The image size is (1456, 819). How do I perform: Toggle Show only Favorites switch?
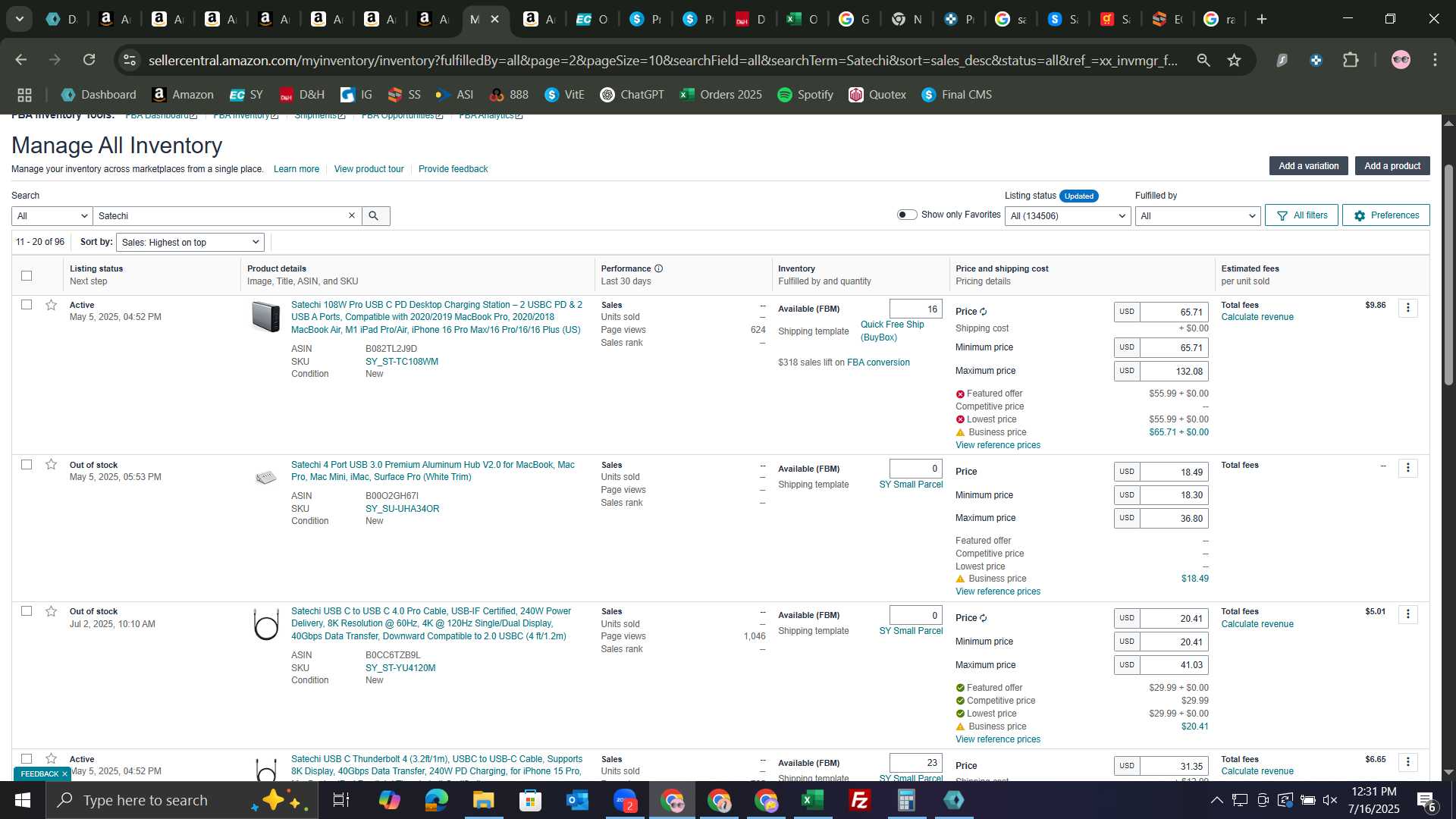907,215
